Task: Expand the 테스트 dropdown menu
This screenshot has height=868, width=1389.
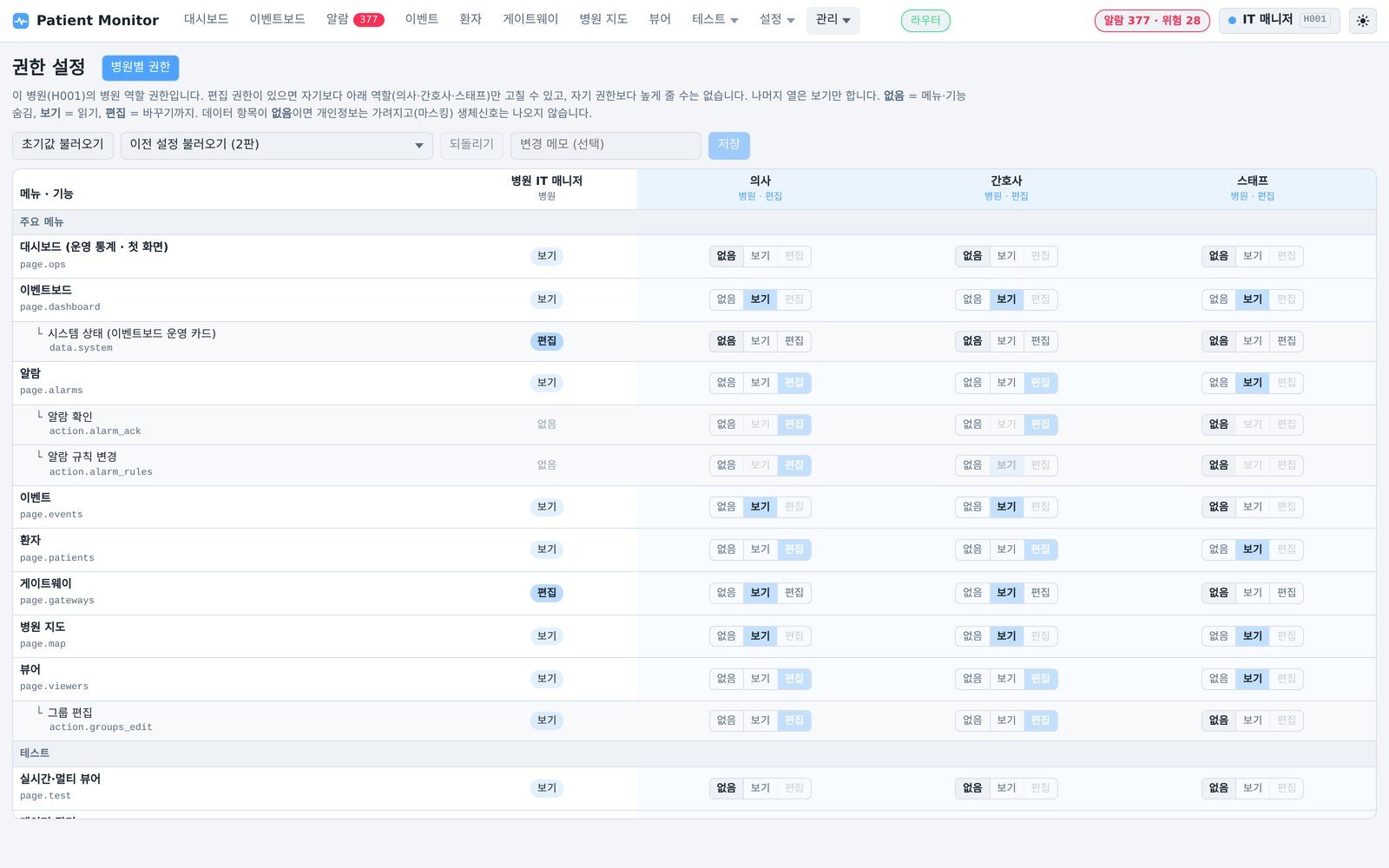Action: [714, 19]
